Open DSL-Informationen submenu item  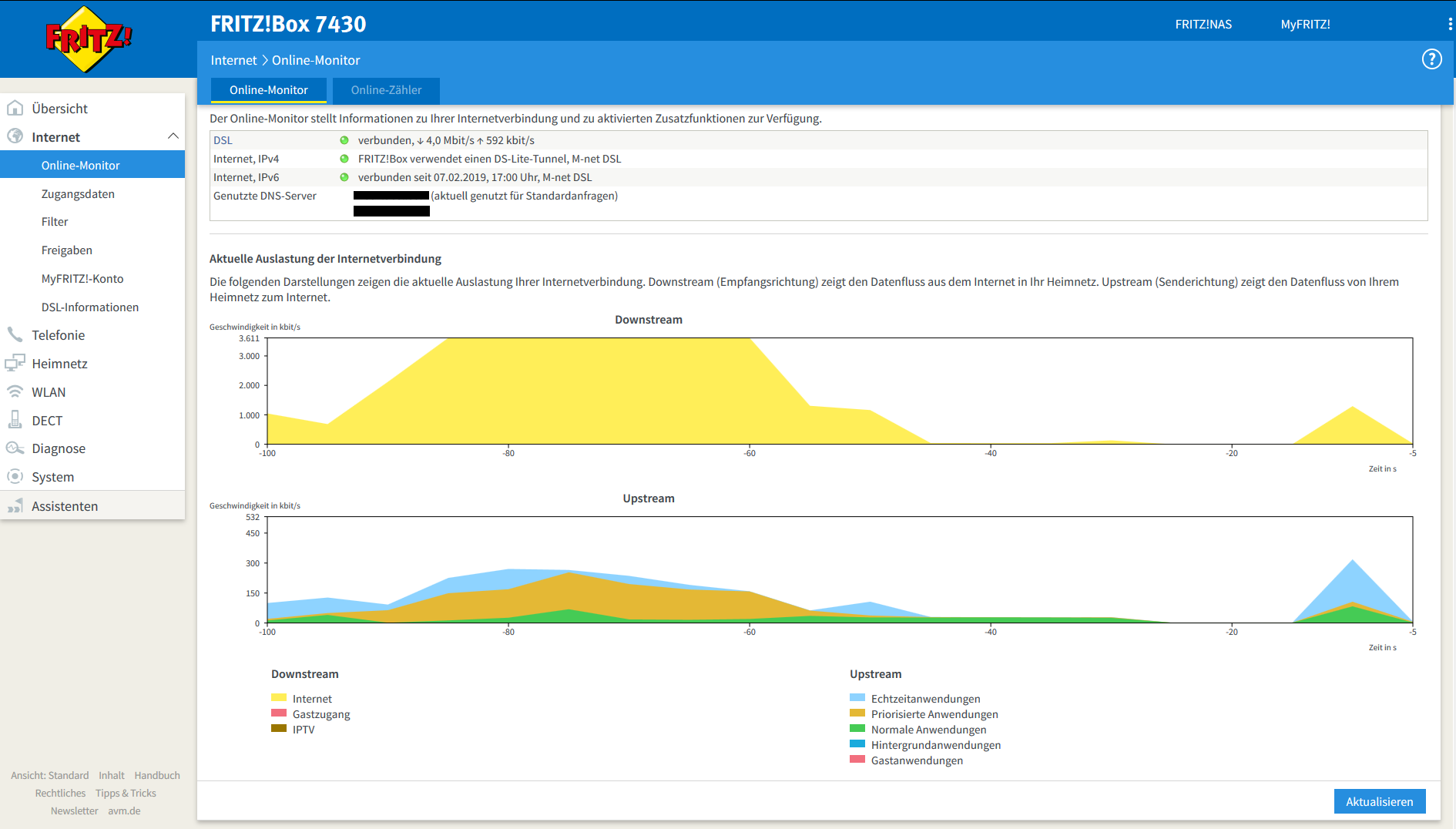[x=90, y=307]
